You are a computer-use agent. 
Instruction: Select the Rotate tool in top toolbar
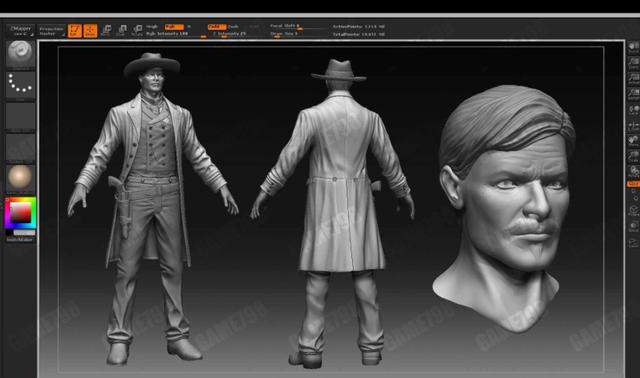point(138,31)
